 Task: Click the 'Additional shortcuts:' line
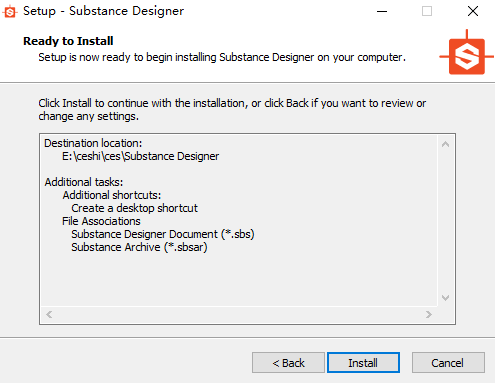click(112, 195)
